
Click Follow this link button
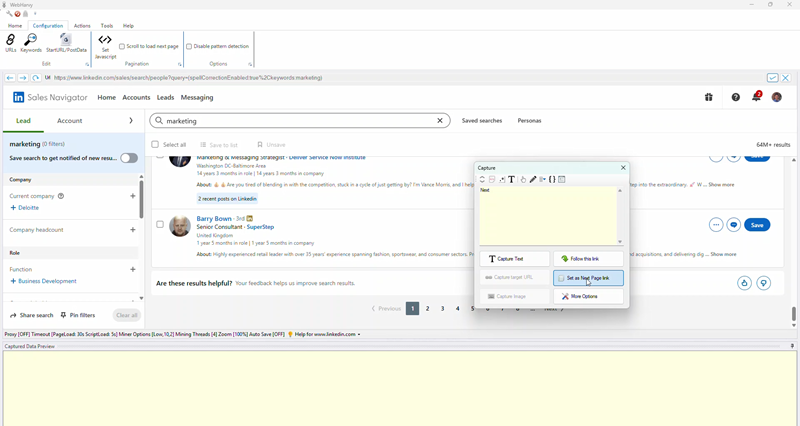click(x=588, y=259)
